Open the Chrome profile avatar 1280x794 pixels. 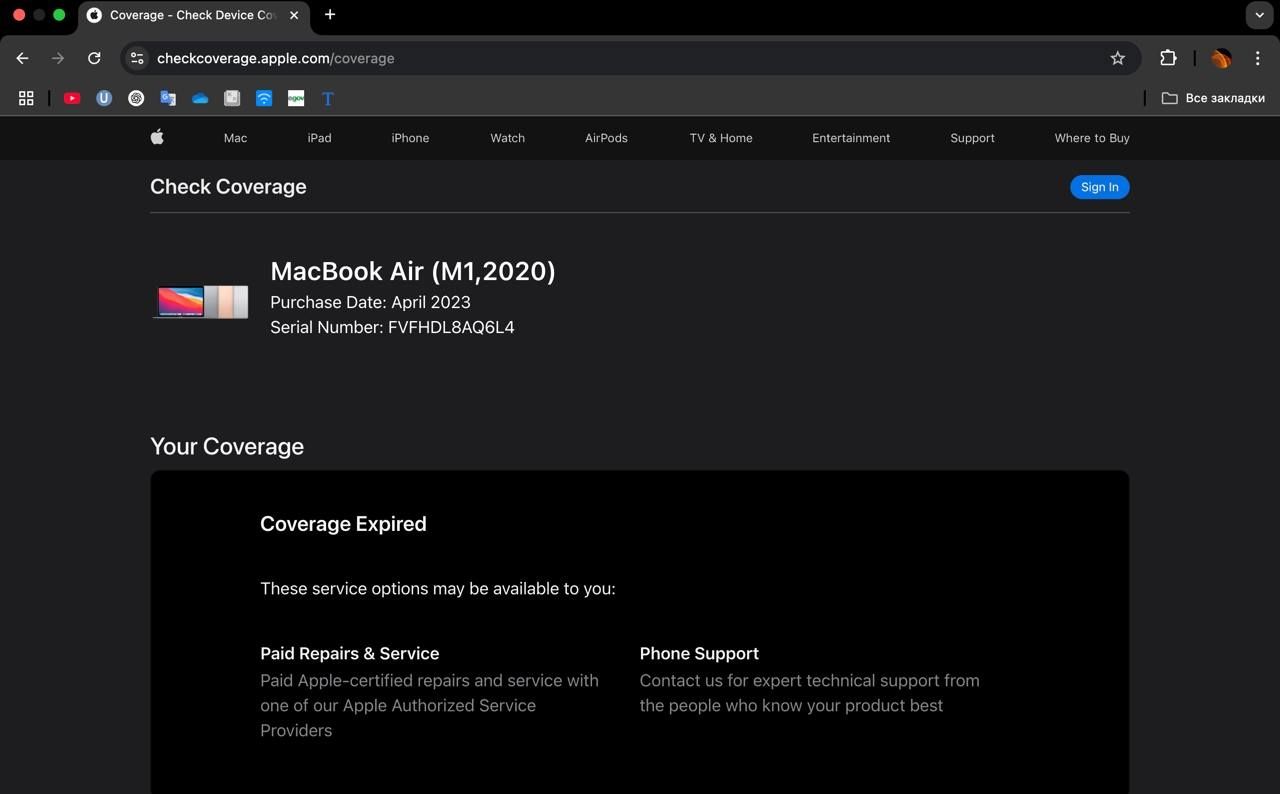coord(1221,58)
